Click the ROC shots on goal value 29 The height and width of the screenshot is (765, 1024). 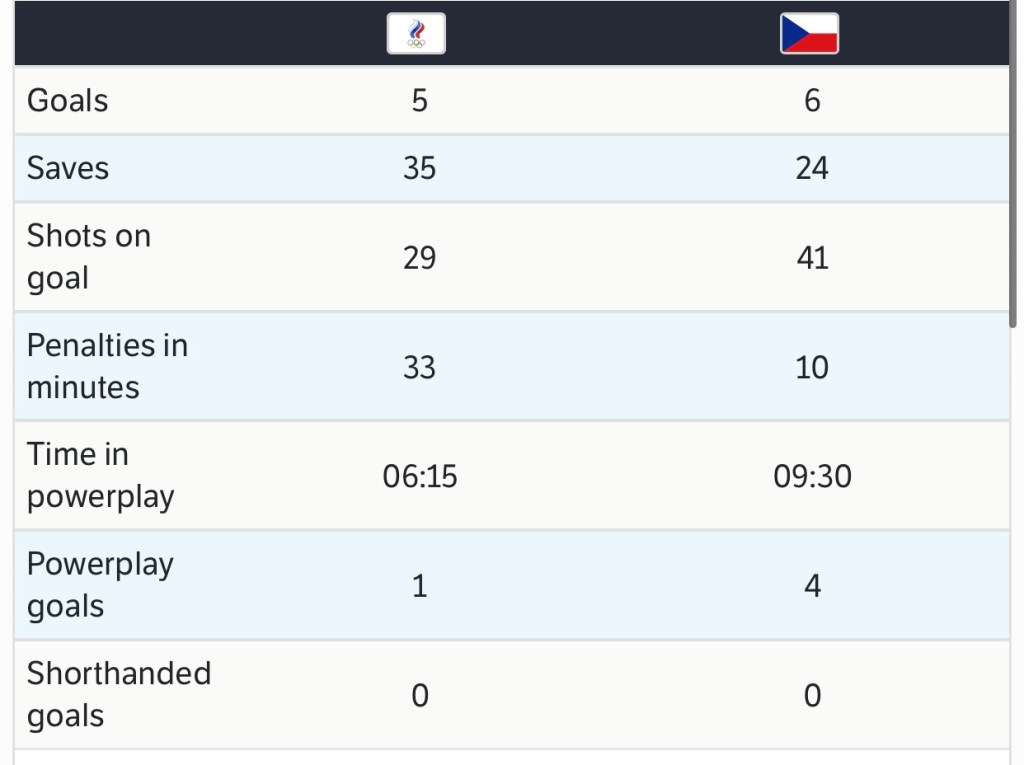tap(419, 258)
